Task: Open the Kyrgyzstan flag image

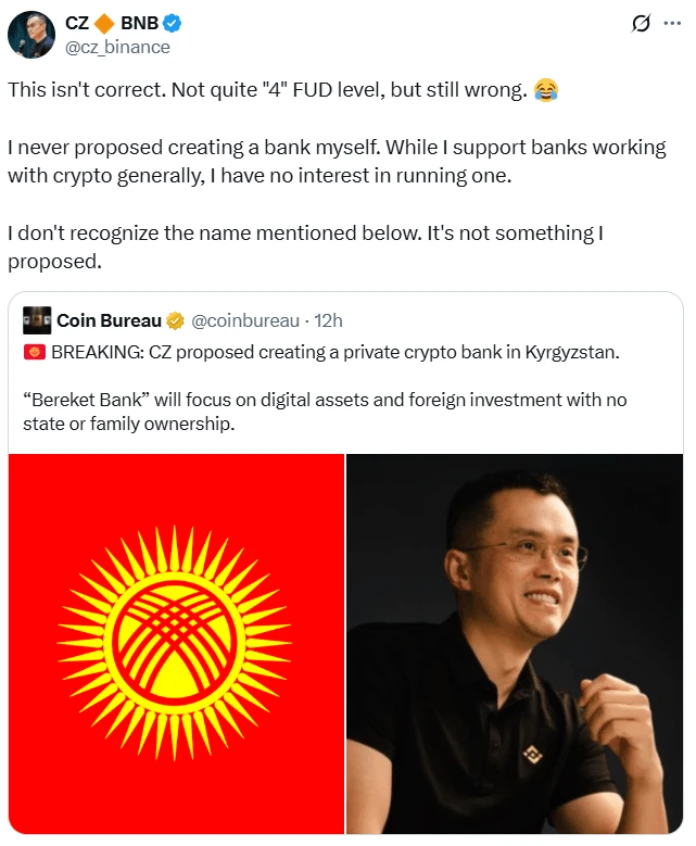Action: [176, 644]
